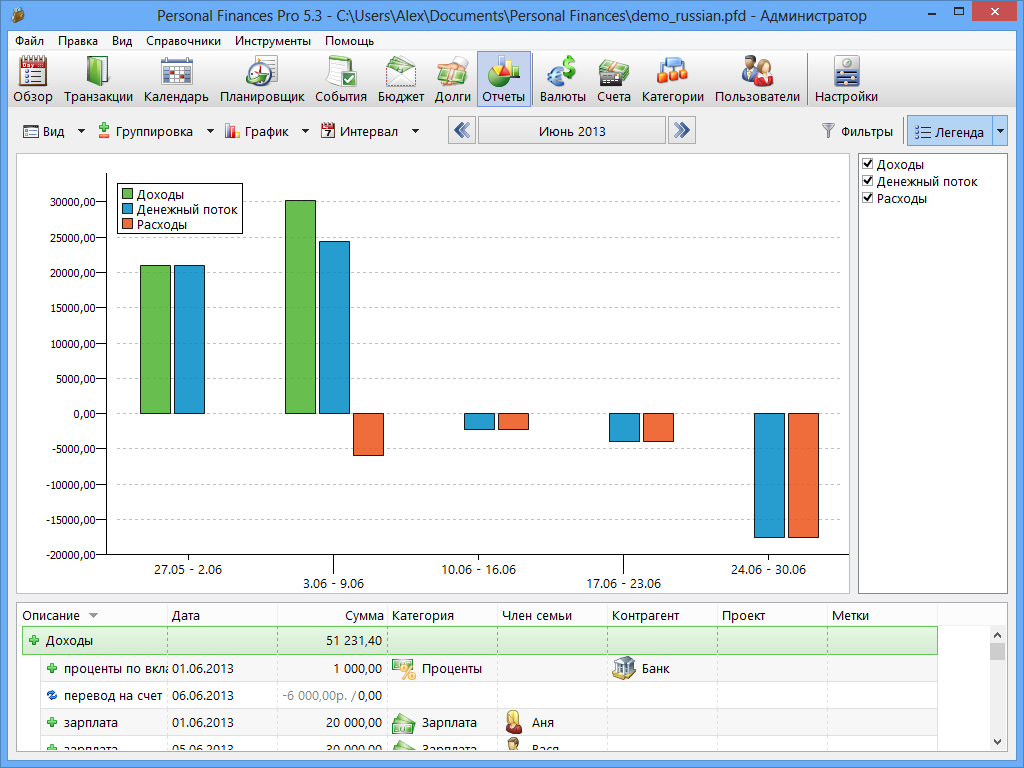Screen dimensions: 1024x768
Task: Open the Валюты currencies section
Action: 562,80
